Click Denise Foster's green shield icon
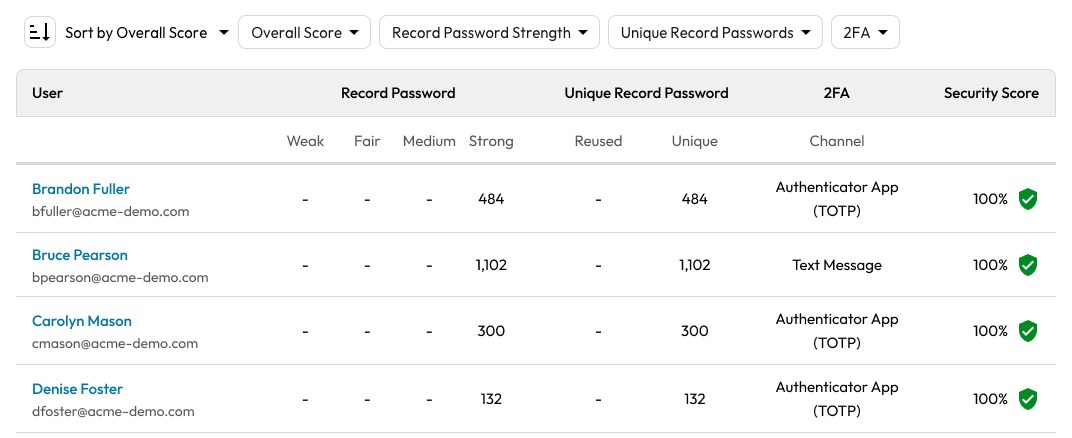The image size is (1072, 438). 1027,399
